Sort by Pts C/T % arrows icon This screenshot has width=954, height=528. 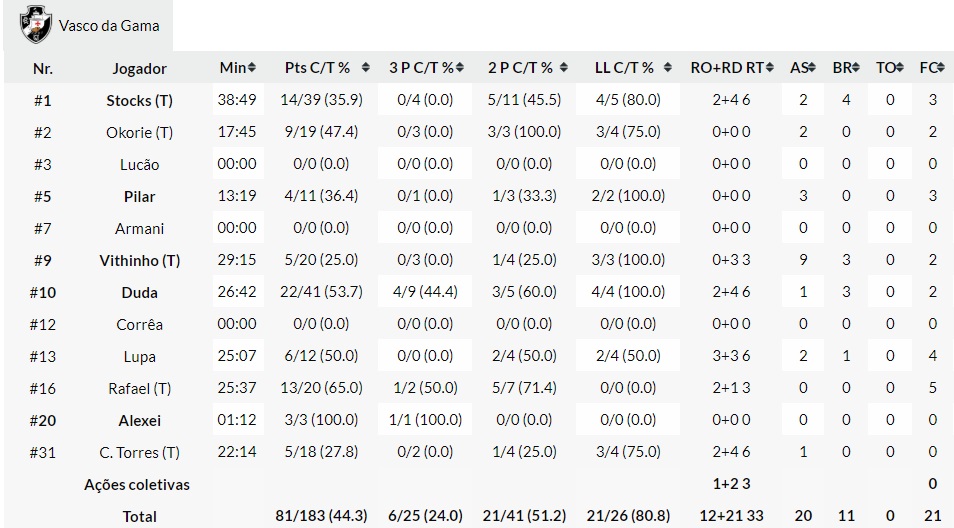coord(366,68)
